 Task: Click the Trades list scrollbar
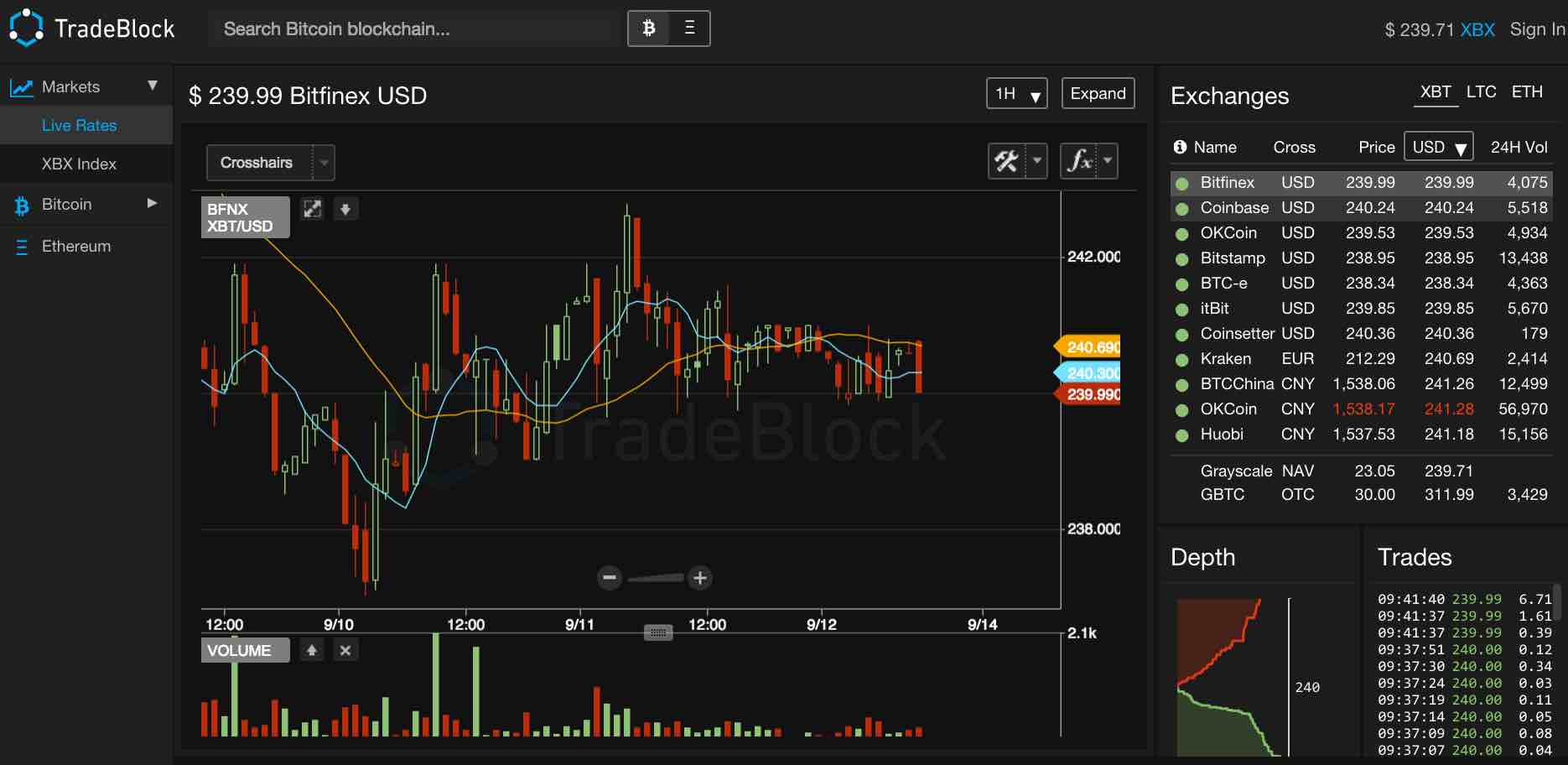pos(1557,602)
